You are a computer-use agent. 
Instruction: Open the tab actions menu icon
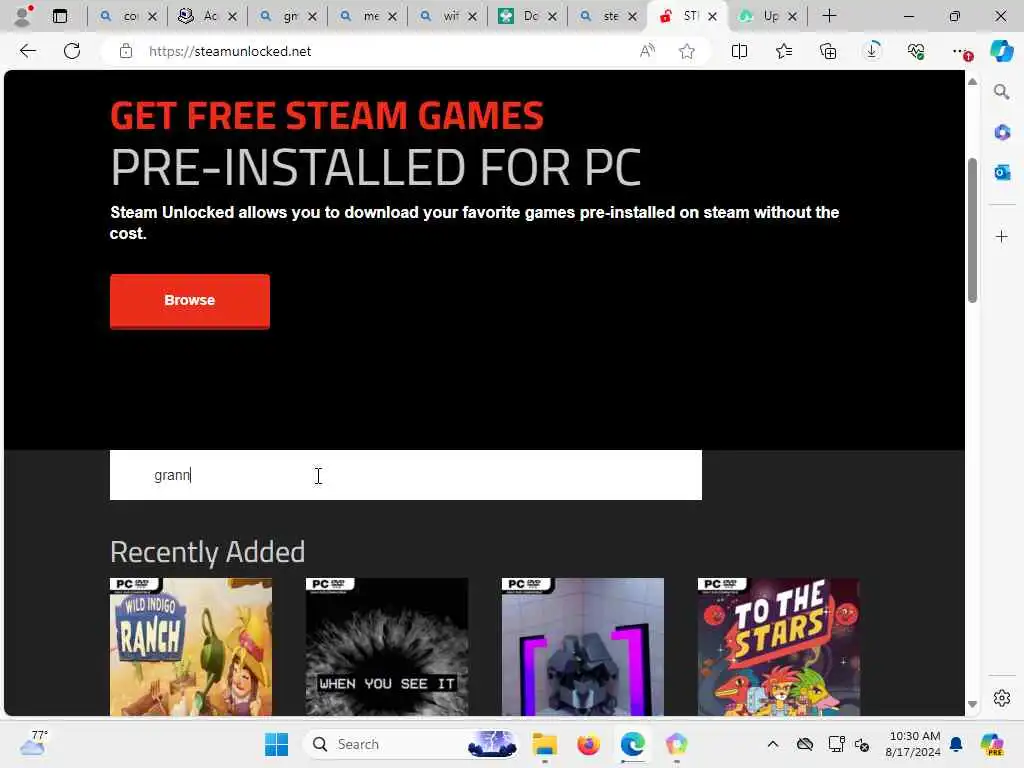(59, 16)
